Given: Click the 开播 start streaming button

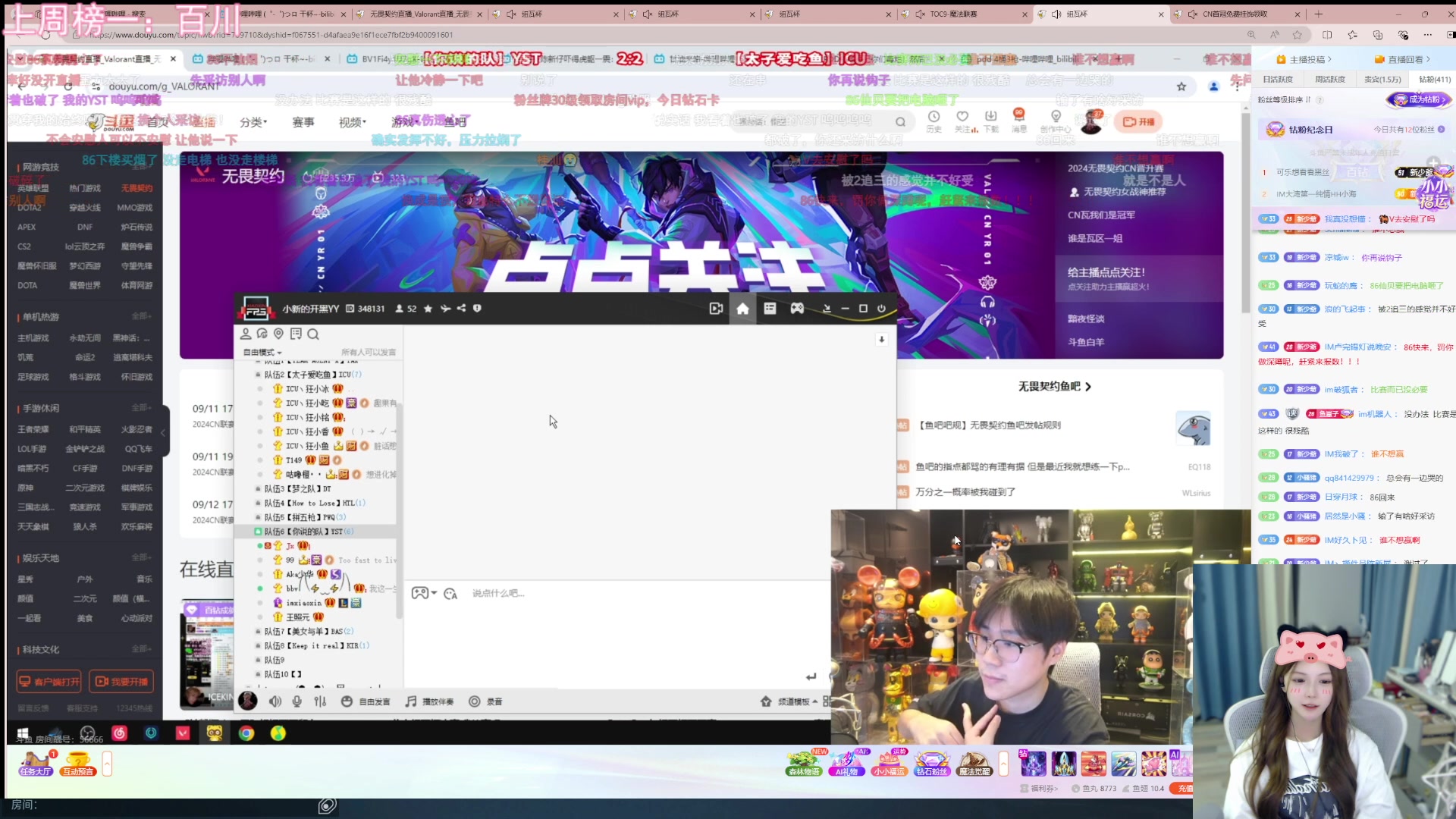Looking at the screenshot, I should (x=1139, y=122).
